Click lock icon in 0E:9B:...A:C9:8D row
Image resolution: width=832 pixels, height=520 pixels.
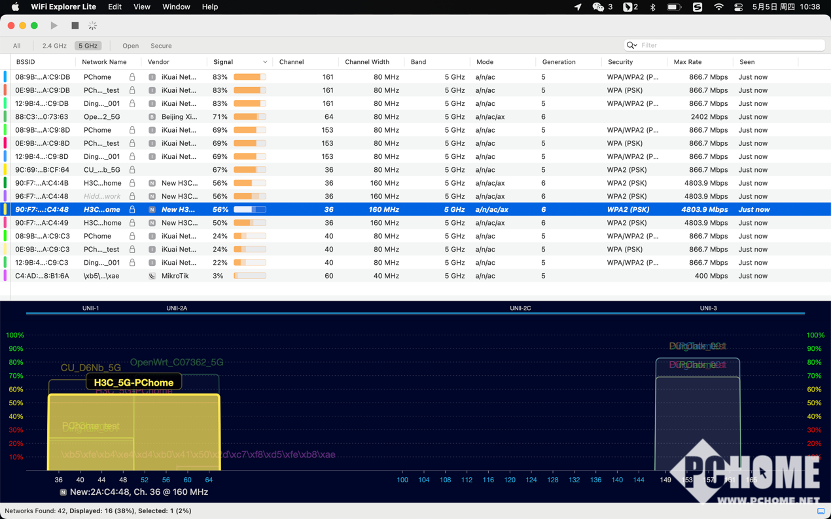(132, 143)
